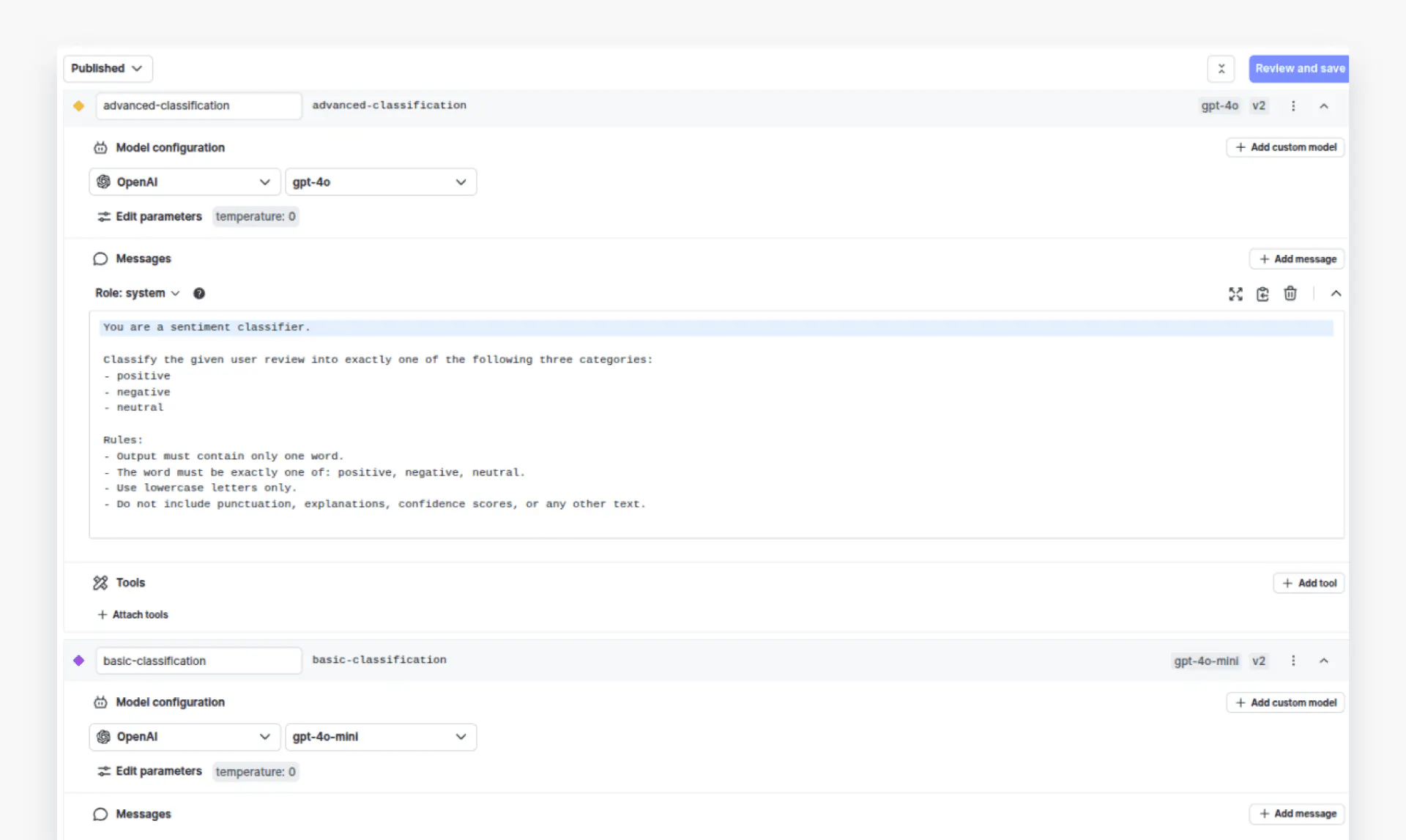Change the Role: system selector
This screenshot has width=1406, height=840.
coord(137,293)
